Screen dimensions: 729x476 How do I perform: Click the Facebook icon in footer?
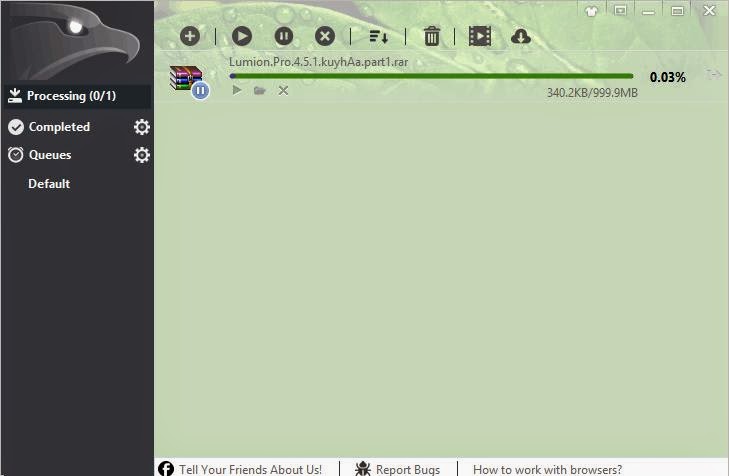click(166, 469)
